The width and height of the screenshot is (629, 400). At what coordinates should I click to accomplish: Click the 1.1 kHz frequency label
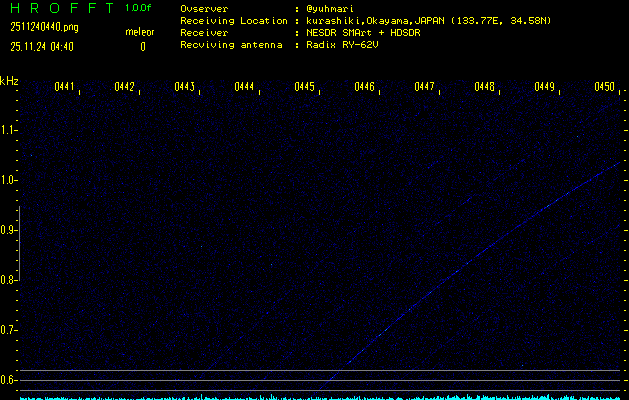tap(9, 130)
